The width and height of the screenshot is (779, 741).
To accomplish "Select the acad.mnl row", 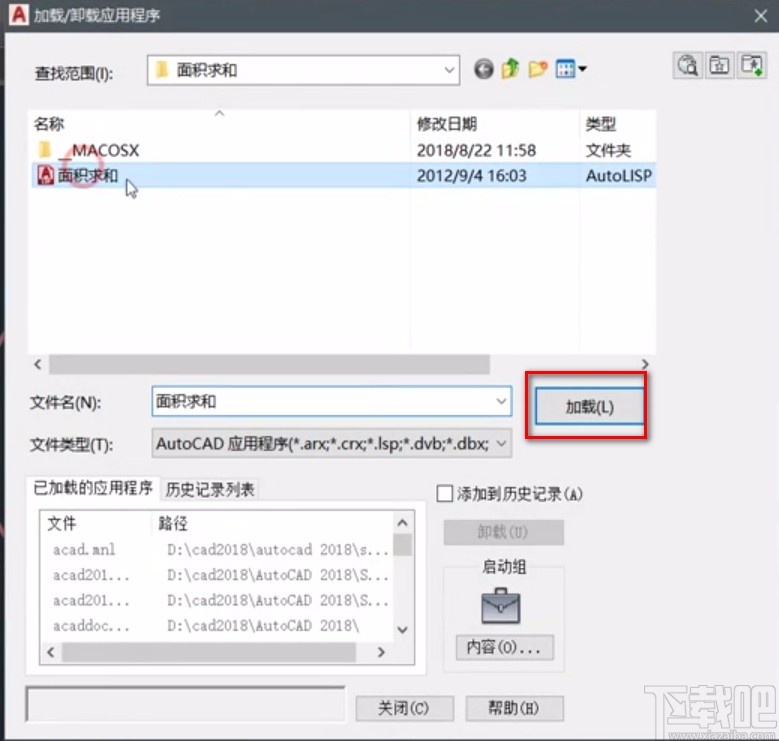I will 219,550.
